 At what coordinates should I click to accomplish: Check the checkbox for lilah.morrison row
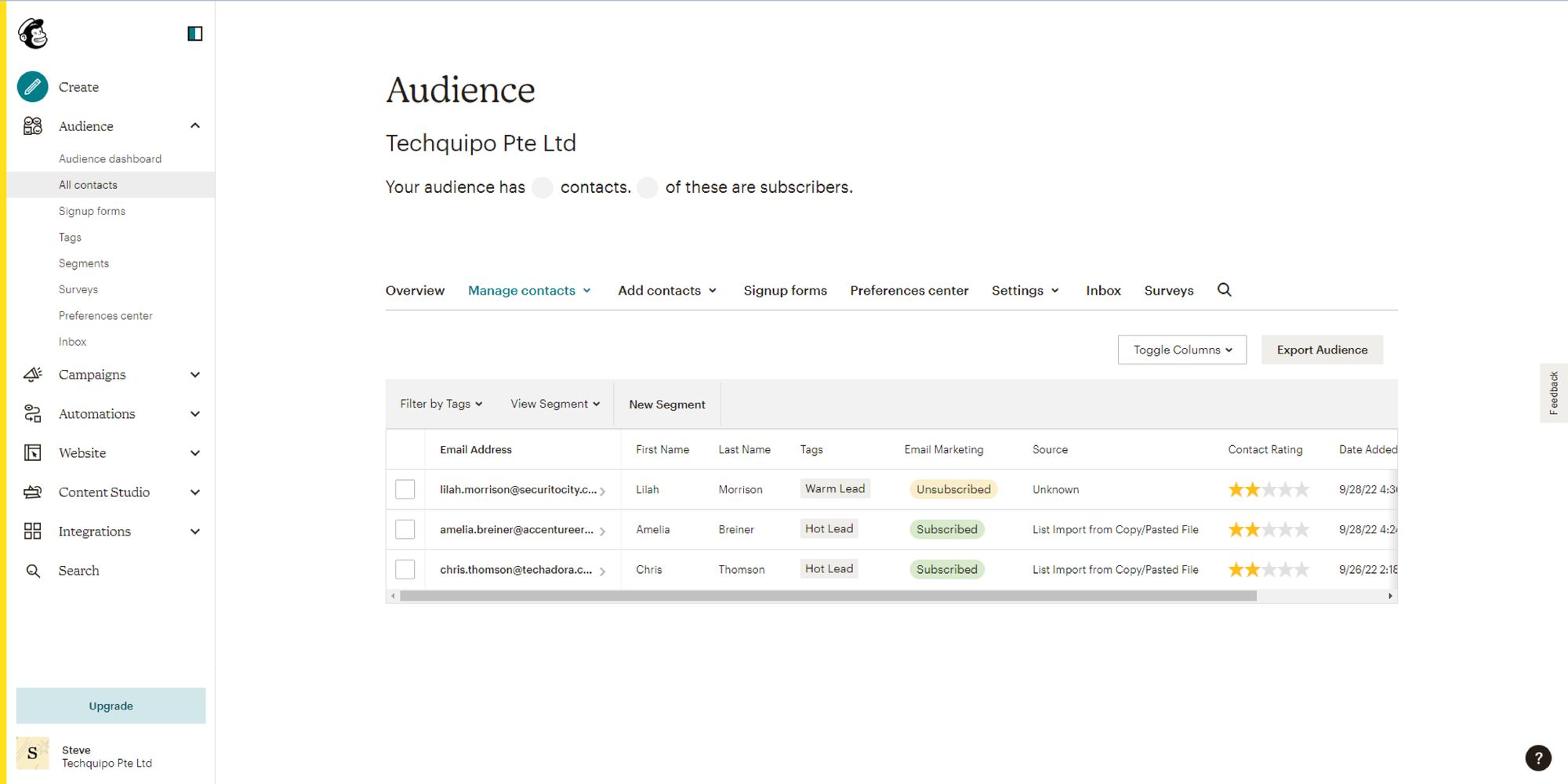[405, 488]
